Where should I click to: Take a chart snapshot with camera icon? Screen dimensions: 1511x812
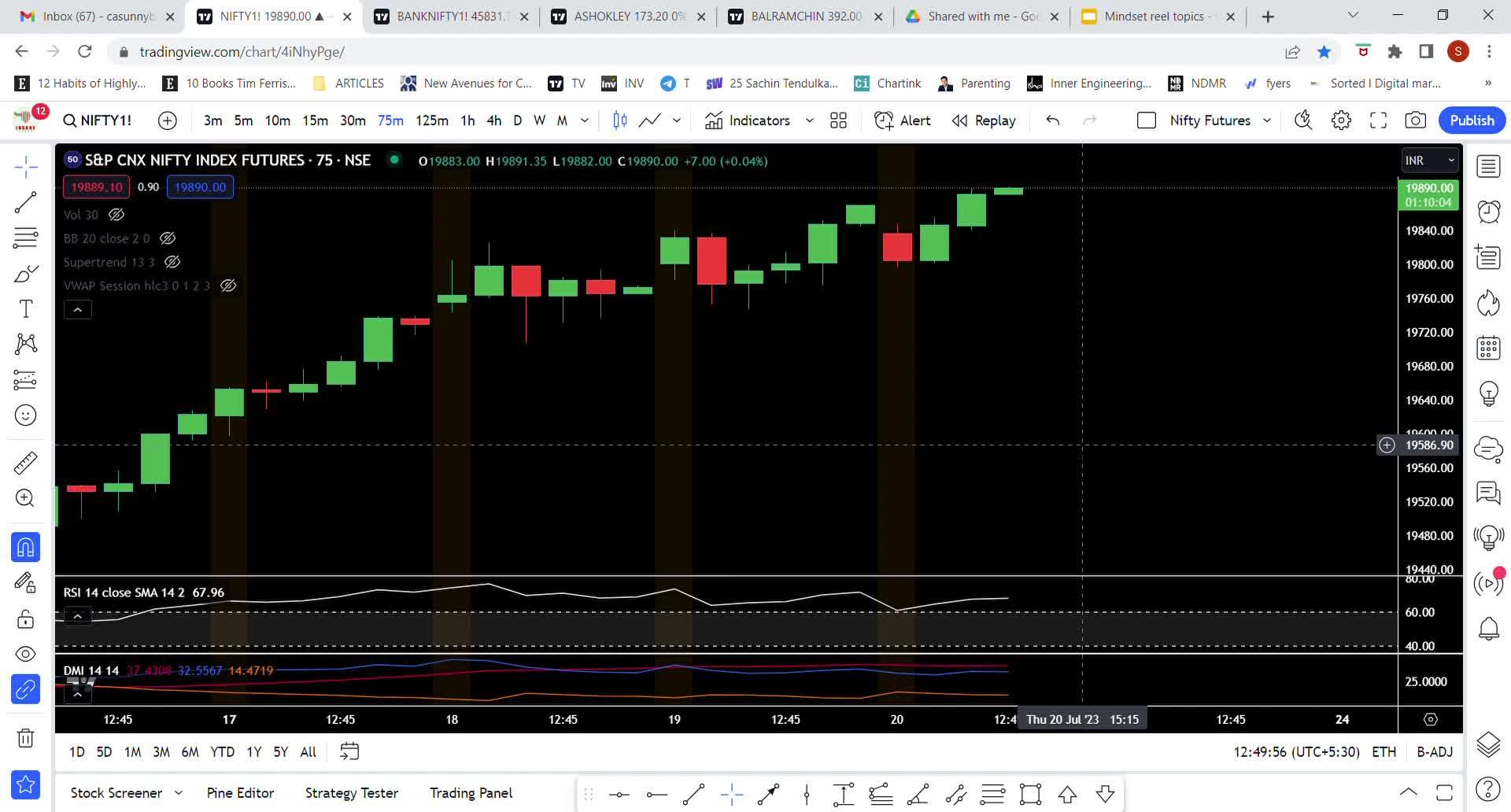[1415, 120]
